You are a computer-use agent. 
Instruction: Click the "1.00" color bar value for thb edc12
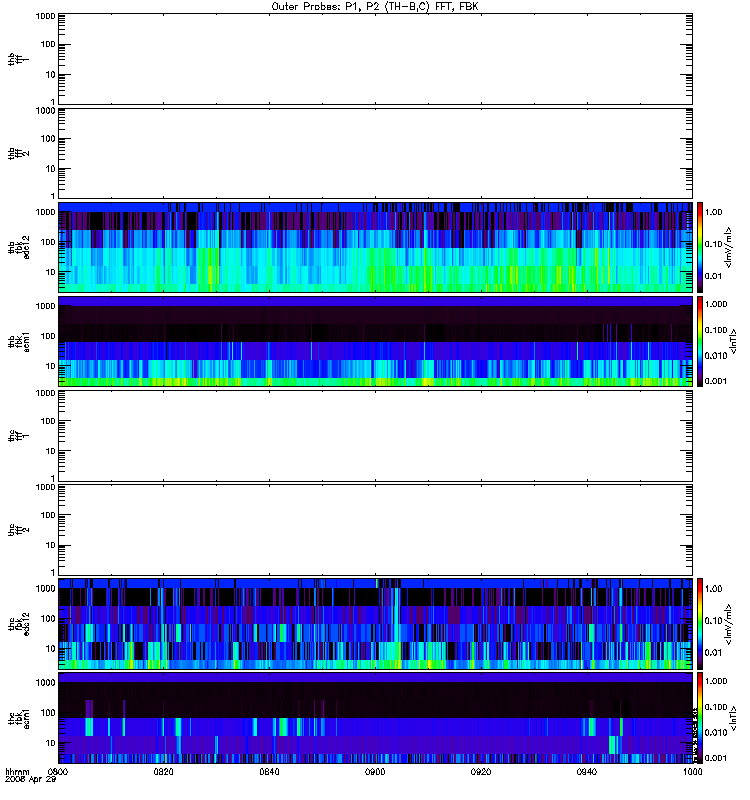(x=714, y=212)
